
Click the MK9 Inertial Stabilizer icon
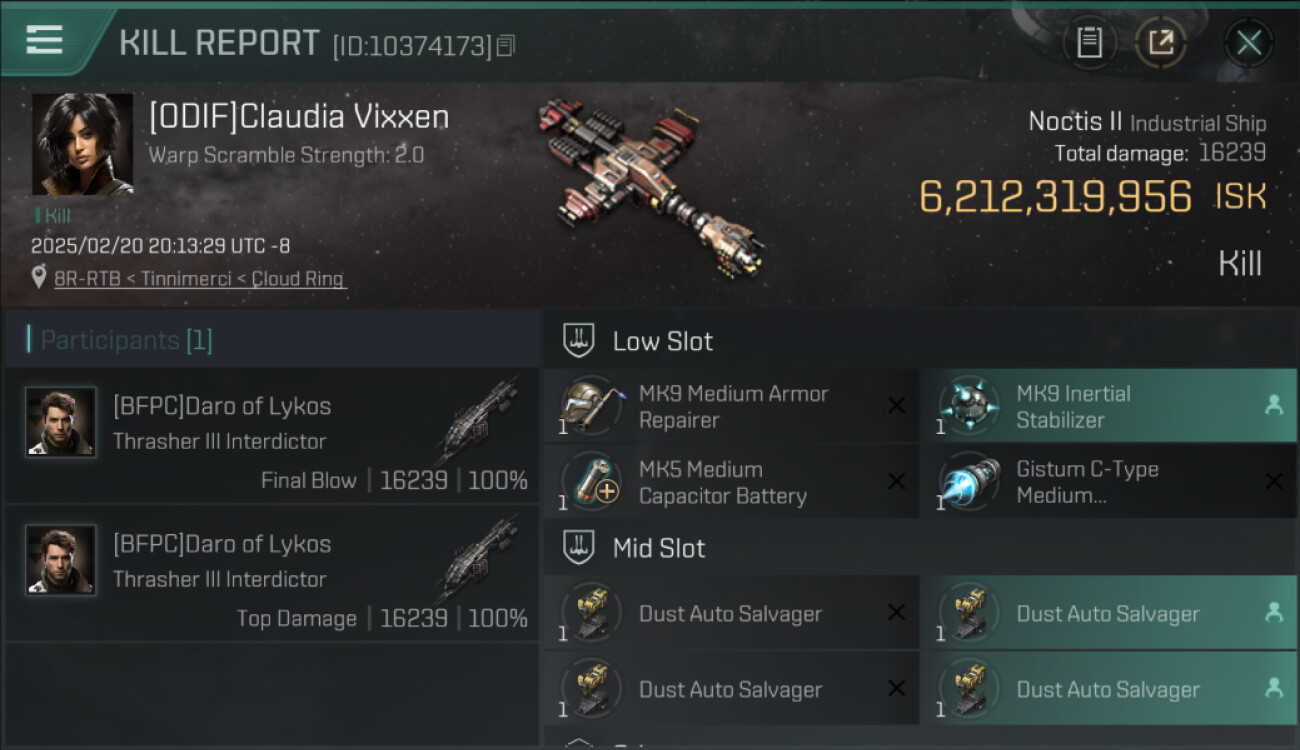tap(968, 406)
